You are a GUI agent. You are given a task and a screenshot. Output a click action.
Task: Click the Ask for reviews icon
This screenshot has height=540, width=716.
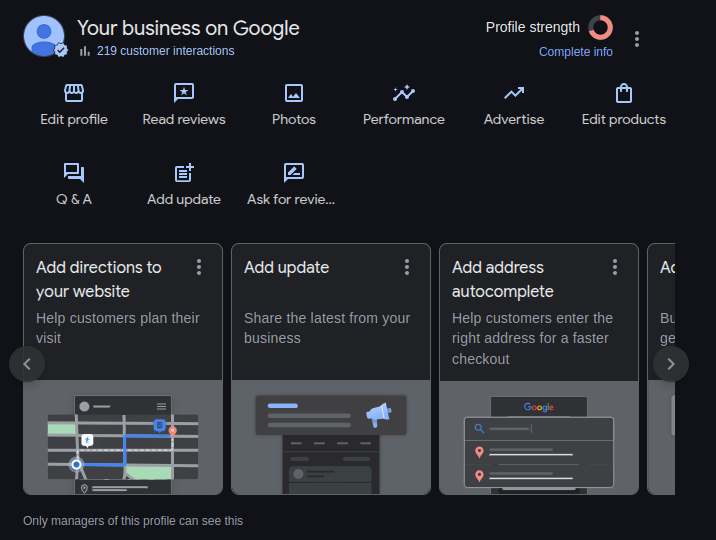pyautogui.click(x=293, y=173)
